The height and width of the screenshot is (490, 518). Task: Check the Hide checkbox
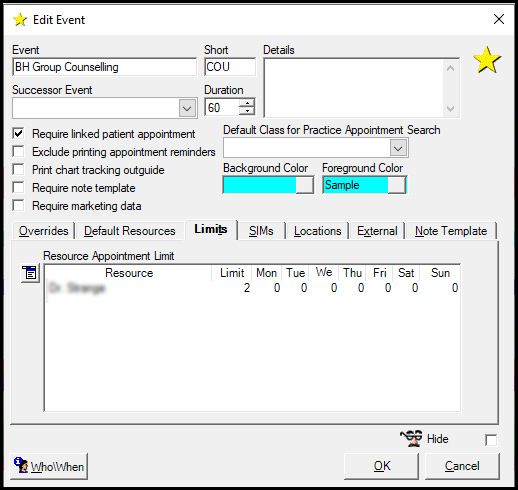(491, 440)
